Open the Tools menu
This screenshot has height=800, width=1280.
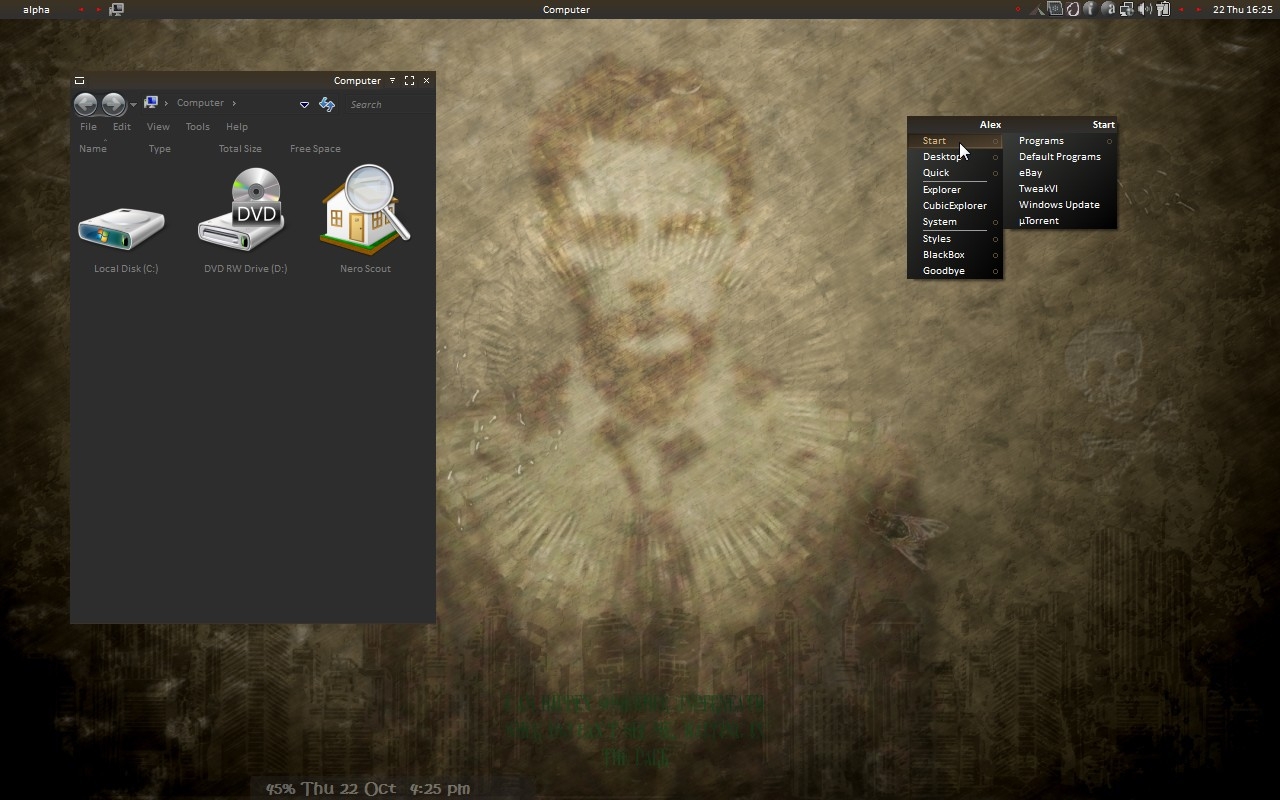198,127
